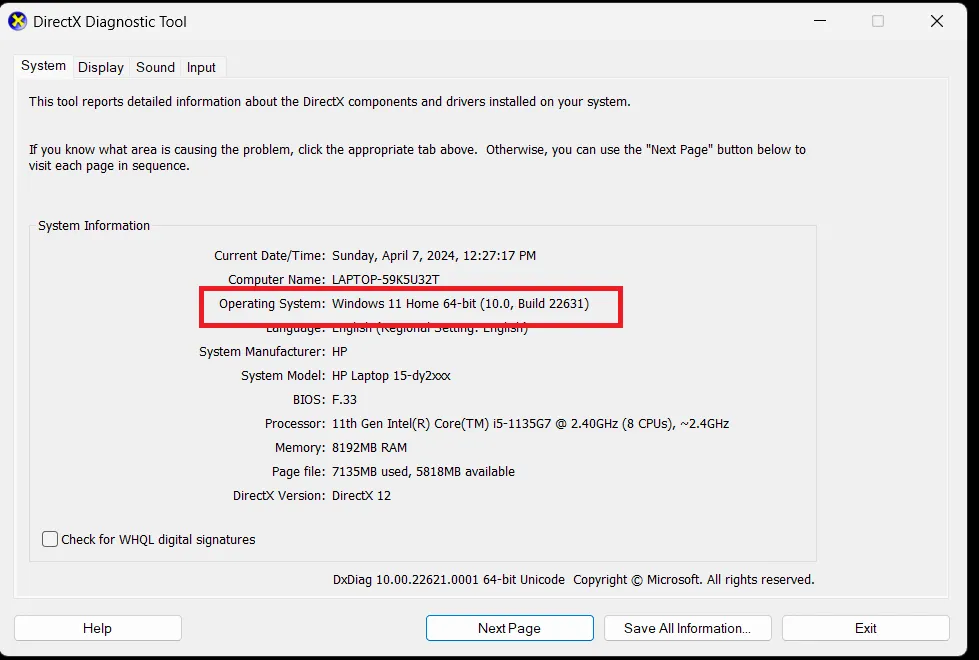Screen dimensions: 979x660
Task: Select the Memory 8192MB RAM line
Action: [x=368, y=447]
